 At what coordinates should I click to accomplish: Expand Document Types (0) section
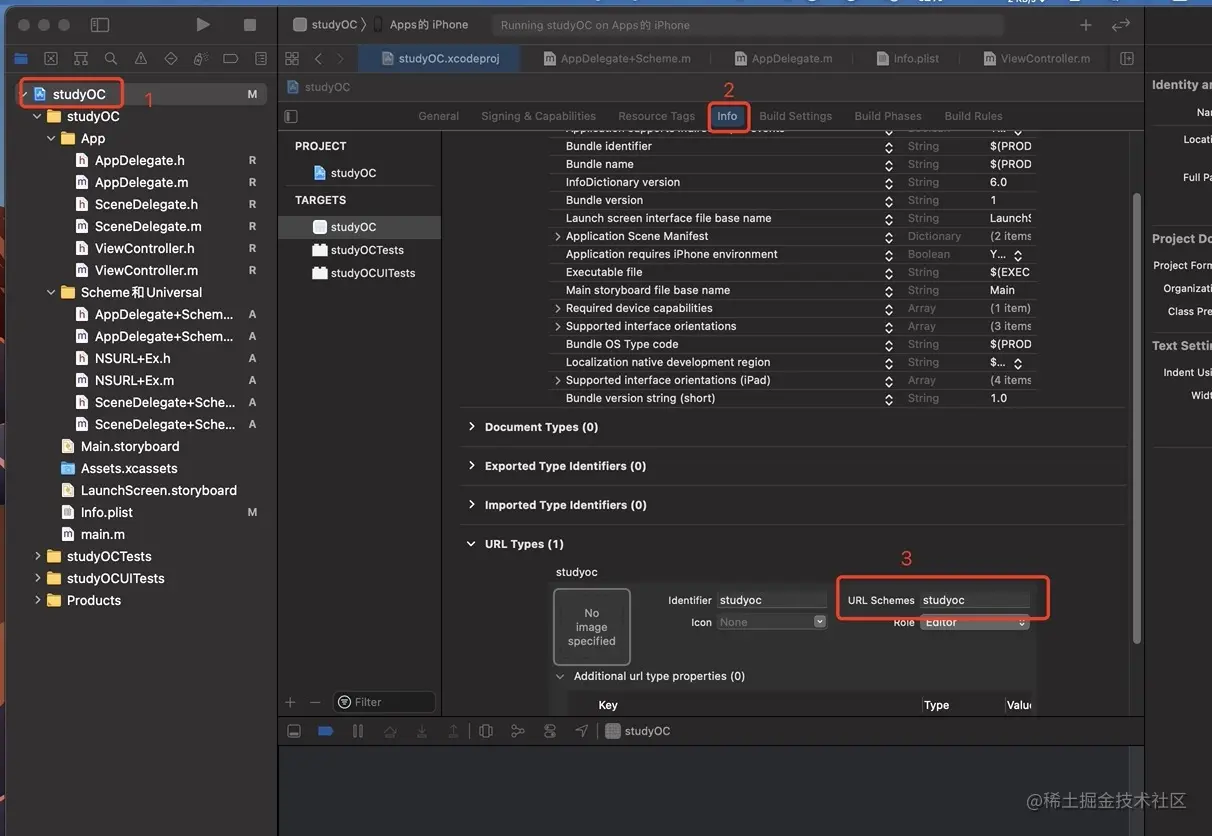click(472, 427)
